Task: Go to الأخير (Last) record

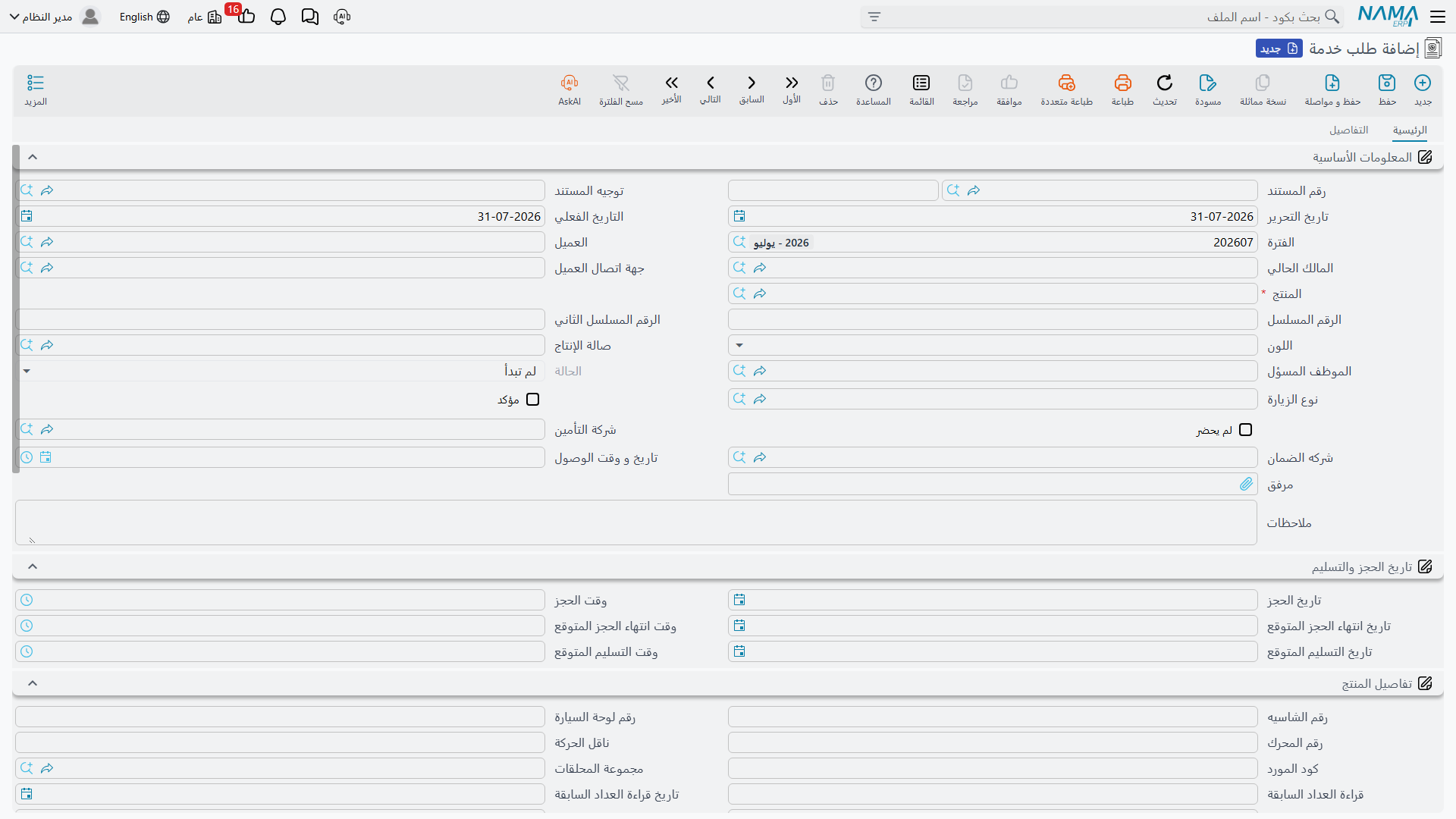Action: (x=671, y=83)
